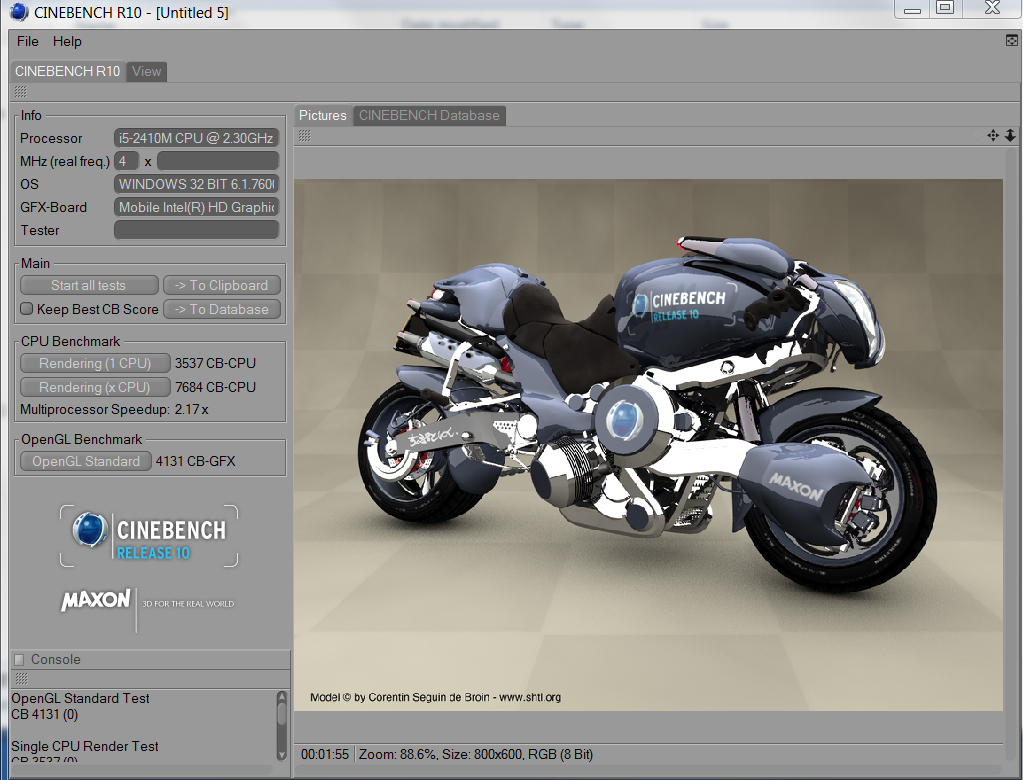Run the Rendering (x CPU) test
Screen dimensions: 1023x780
95,387
